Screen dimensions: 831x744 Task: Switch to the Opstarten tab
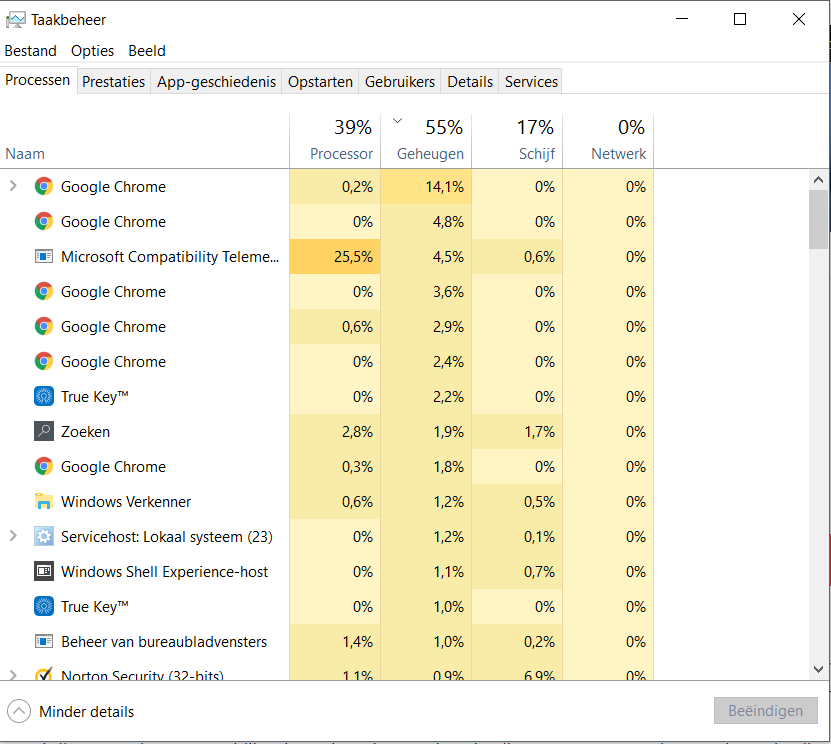tap(320, 82)
